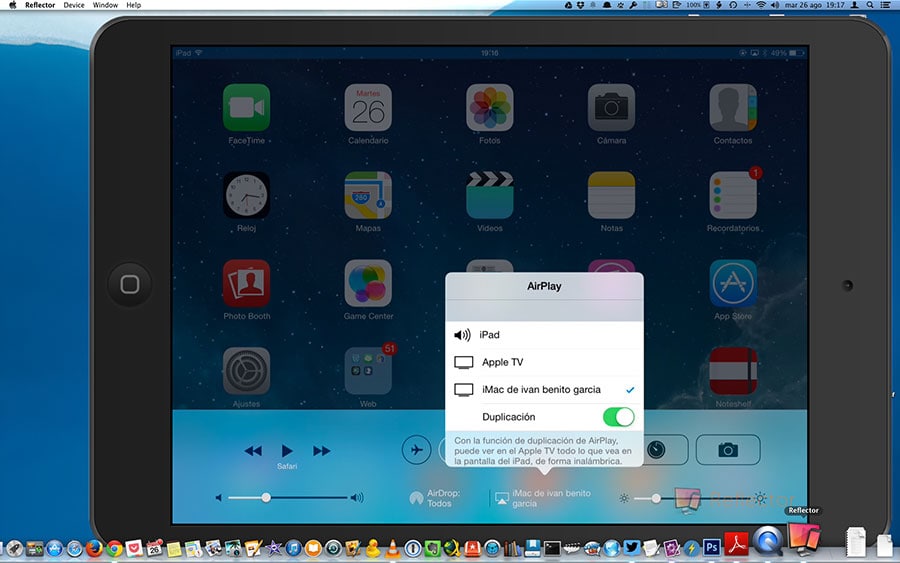Viewport: 900px width, 563px height.
Task: Open Notification Center in menu bar
Action: click(886, 5)
